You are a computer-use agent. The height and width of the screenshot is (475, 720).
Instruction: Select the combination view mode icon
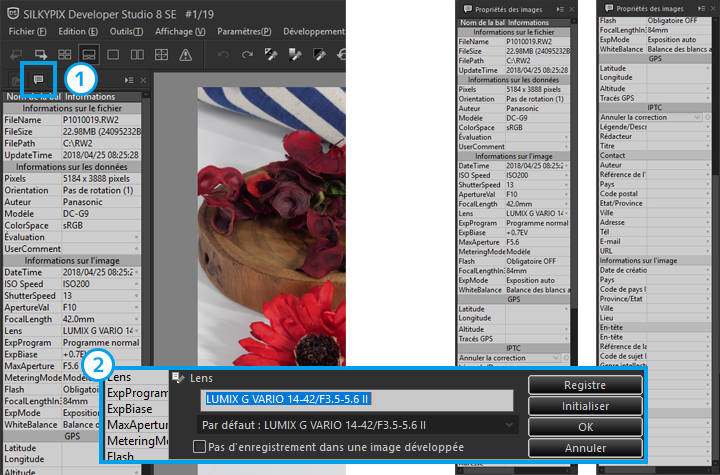click(x=89, y=53)
